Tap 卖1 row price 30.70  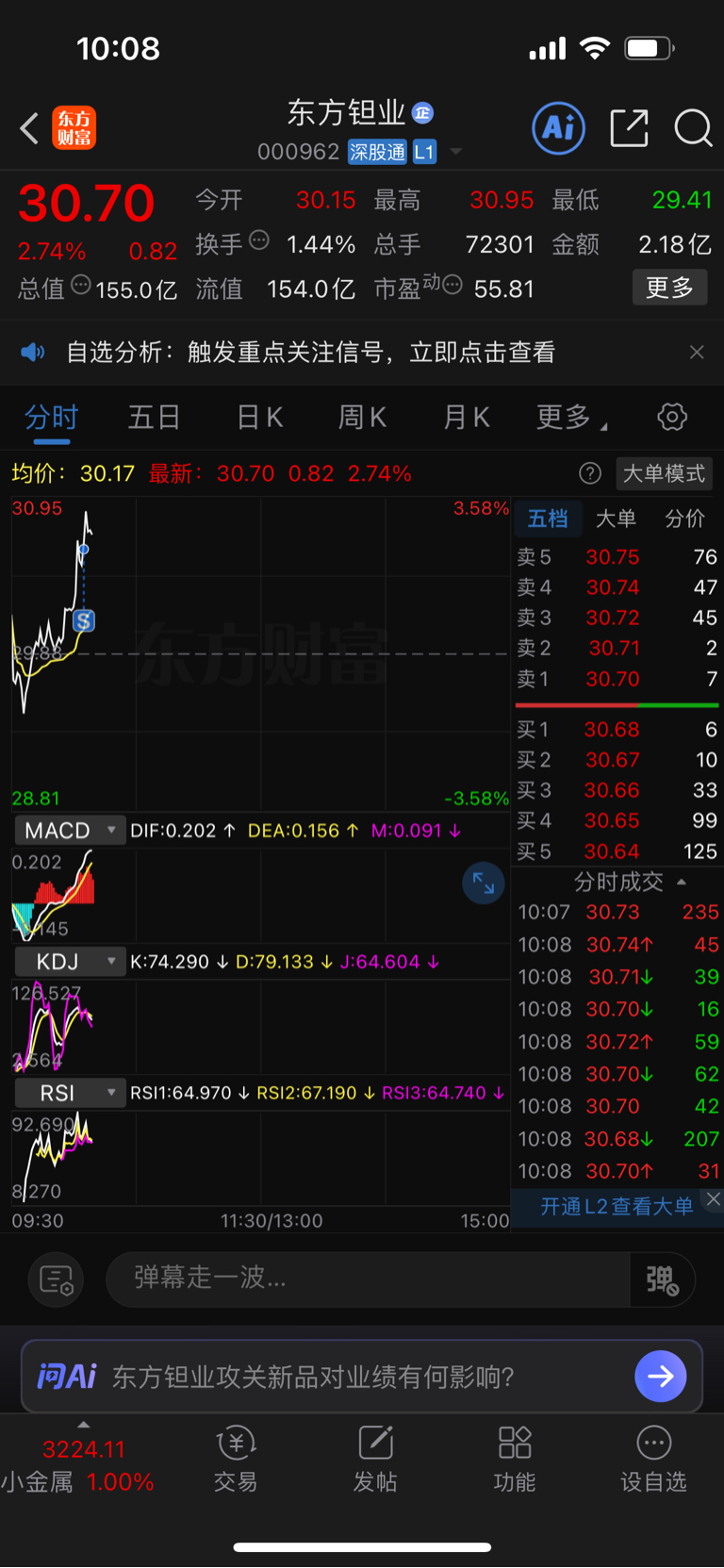pyautogui.click(x=613, y=679)
